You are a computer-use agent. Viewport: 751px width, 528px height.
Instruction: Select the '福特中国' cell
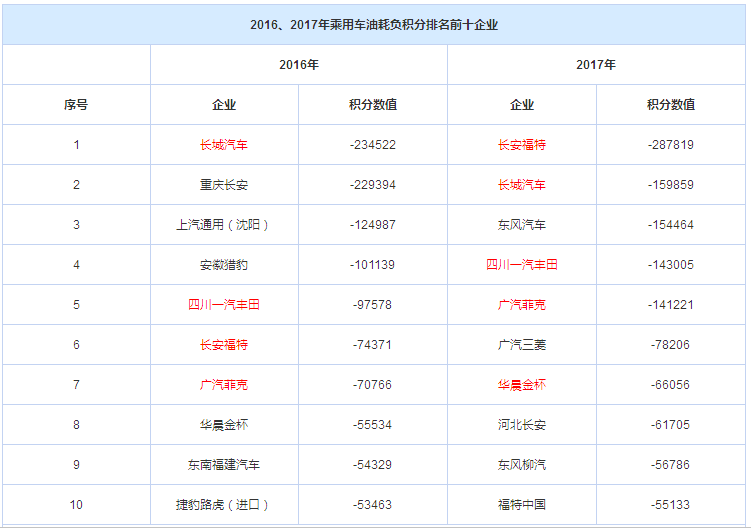coord(522,505)
